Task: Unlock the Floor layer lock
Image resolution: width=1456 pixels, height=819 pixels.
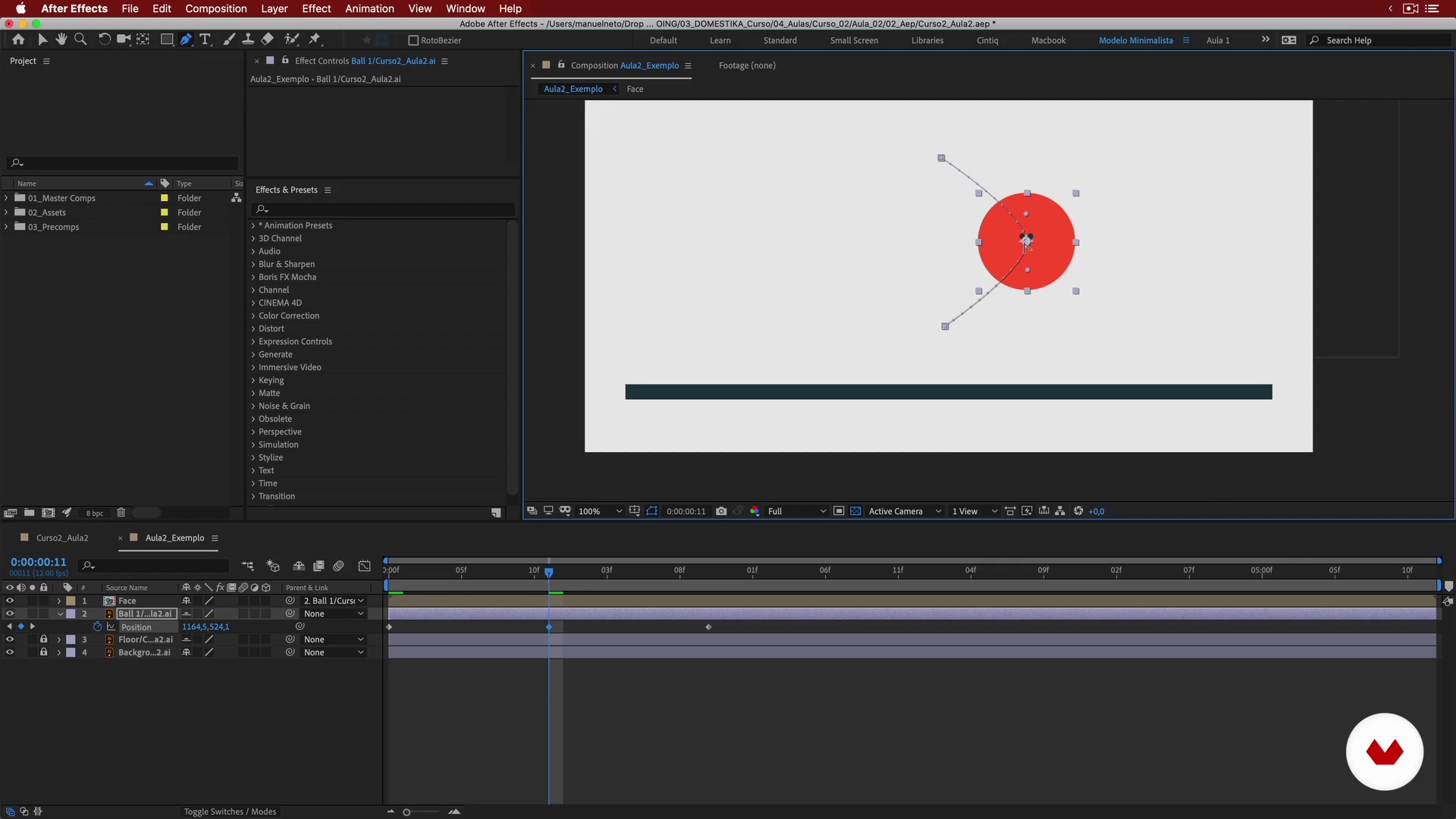Action: [44, 639]
